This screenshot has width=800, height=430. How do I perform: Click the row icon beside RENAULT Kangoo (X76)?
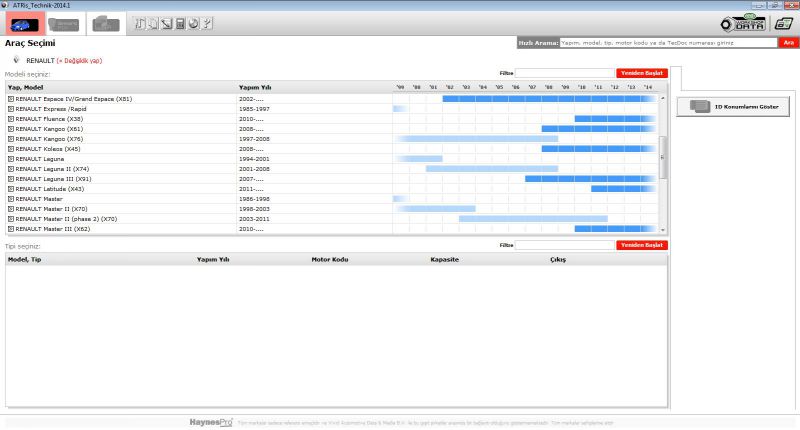11,139
